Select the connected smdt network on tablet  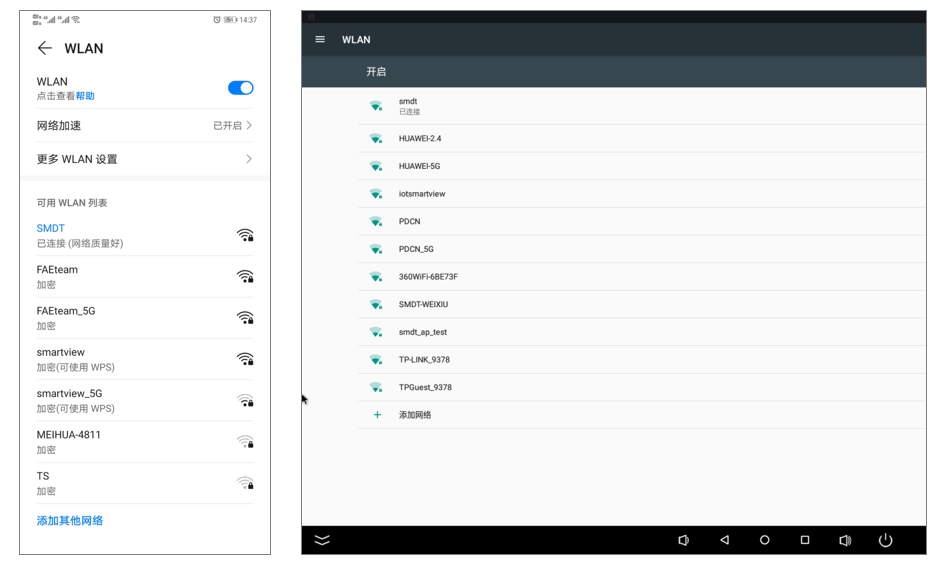pos(641,106)
